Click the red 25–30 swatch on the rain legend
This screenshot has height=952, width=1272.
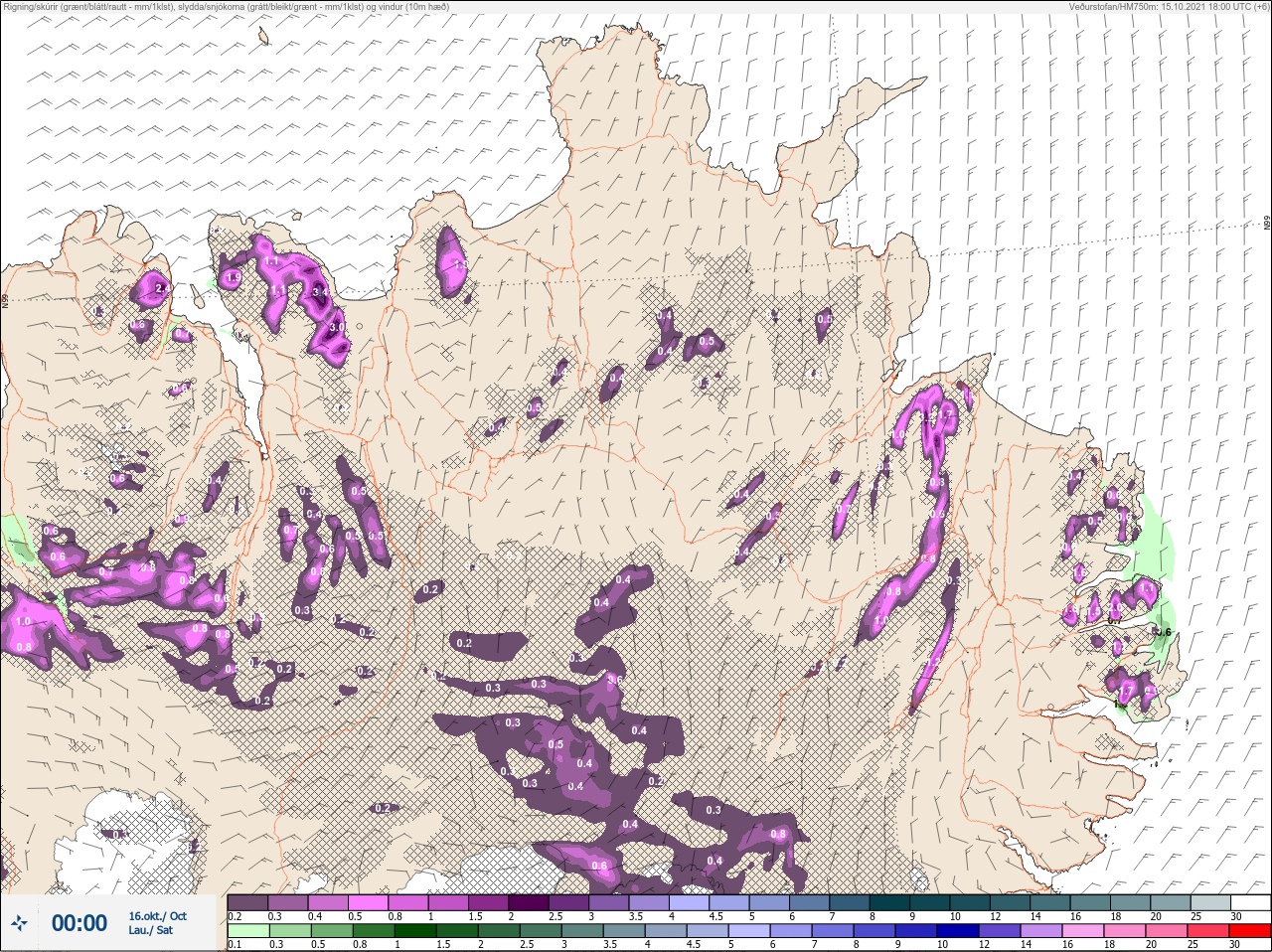tap(1249, 931)
